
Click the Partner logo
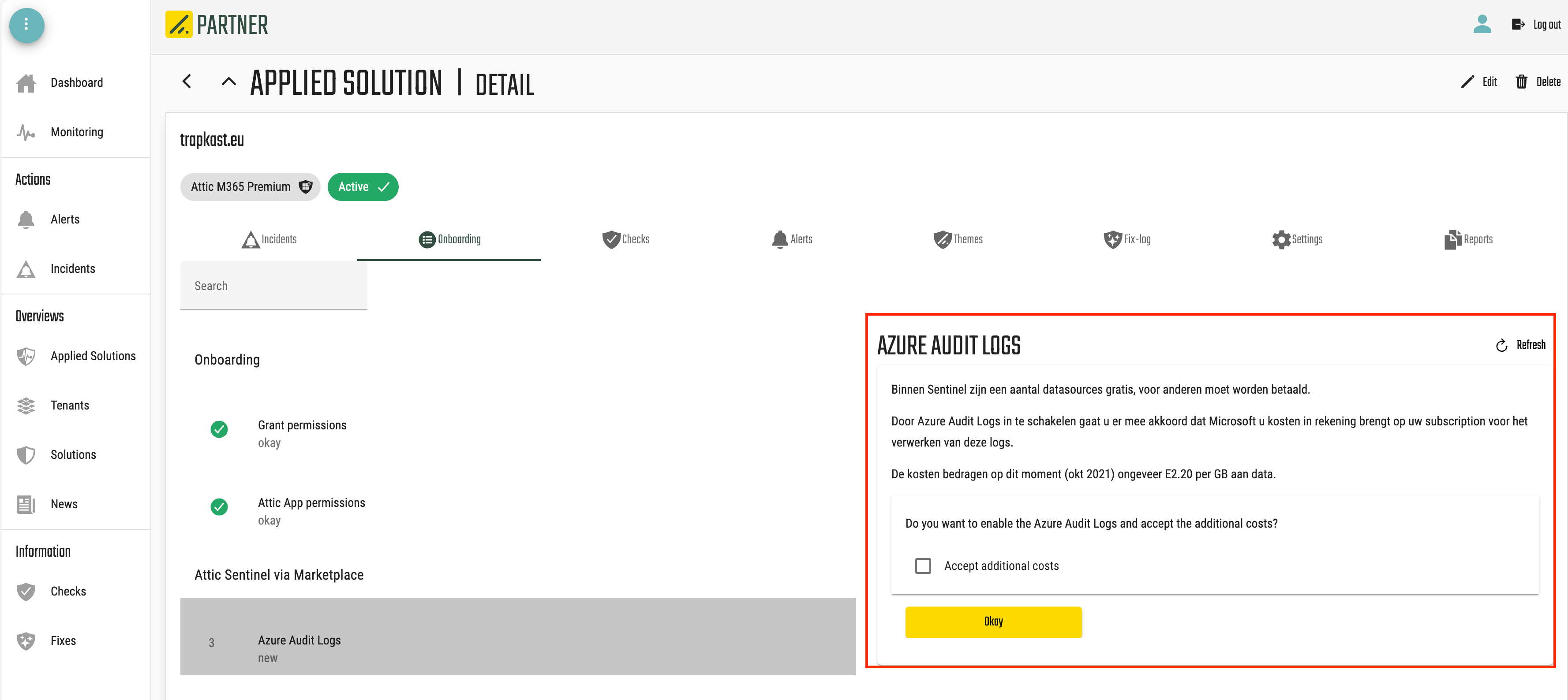pyautogui.click(x=217, y=25)
